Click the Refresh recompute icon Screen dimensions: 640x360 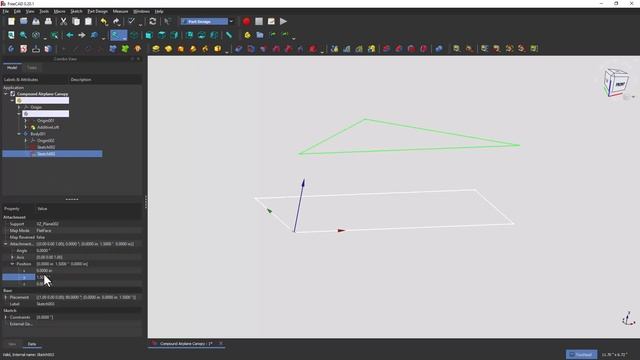tap(153, 21)
